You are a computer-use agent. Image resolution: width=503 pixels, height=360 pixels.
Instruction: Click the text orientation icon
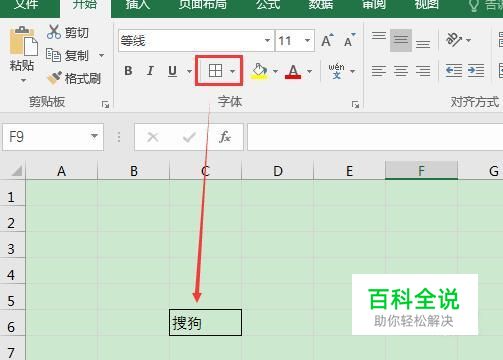454,40
